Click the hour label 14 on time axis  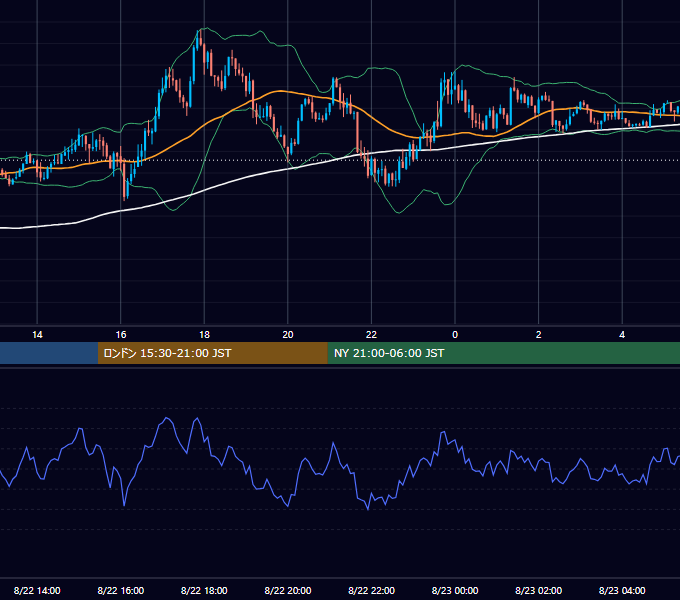click(37, 335)
